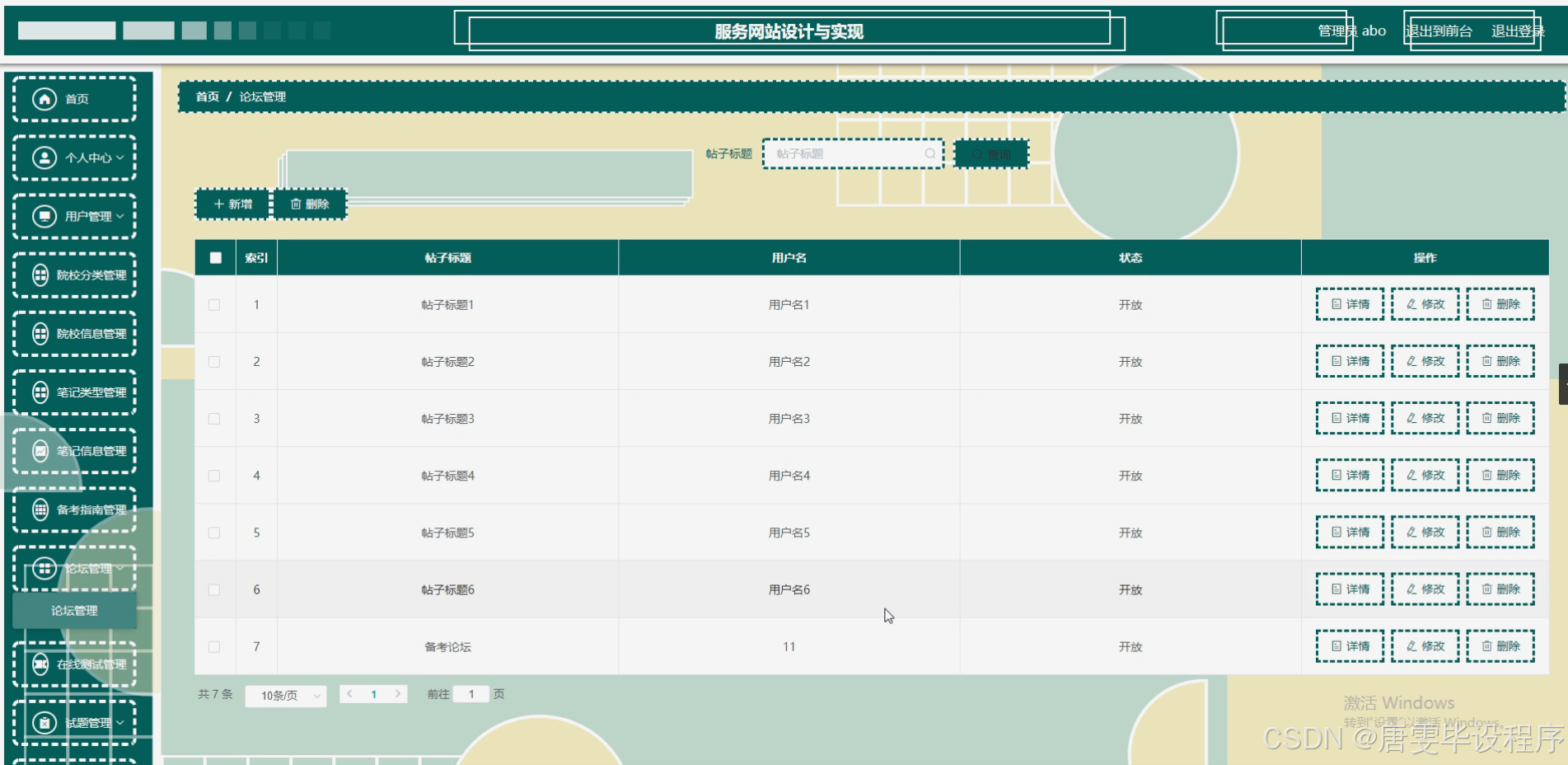The height and width of the screenshot is (765, 1568).
Task: Click 首页 in the breadcrumb
Action: pos(207,96)
